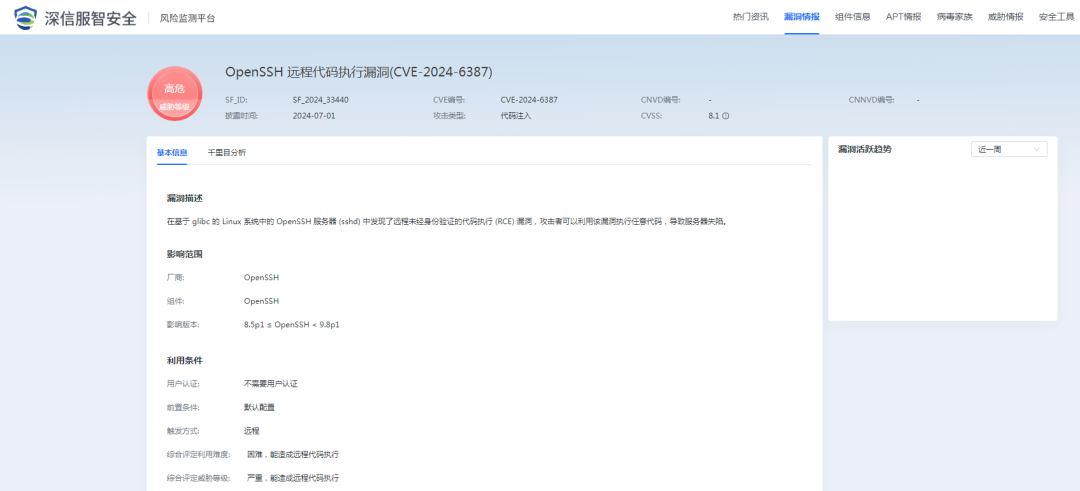This screenshot has width=1080, height=491.
Task: Click the glibc vulnerability description paragraph
Action: 446,222
